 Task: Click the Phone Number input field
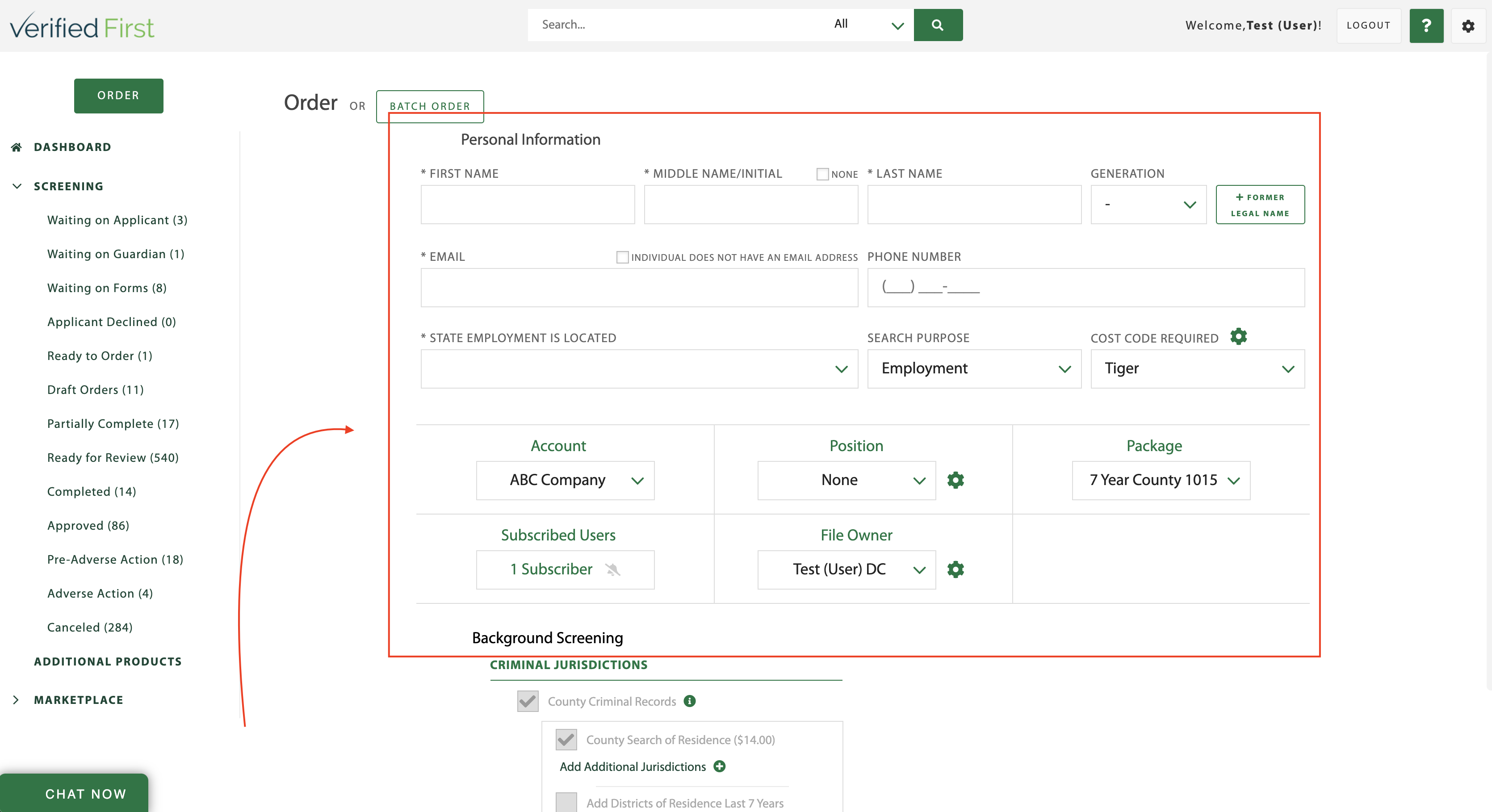point(1086,287)
